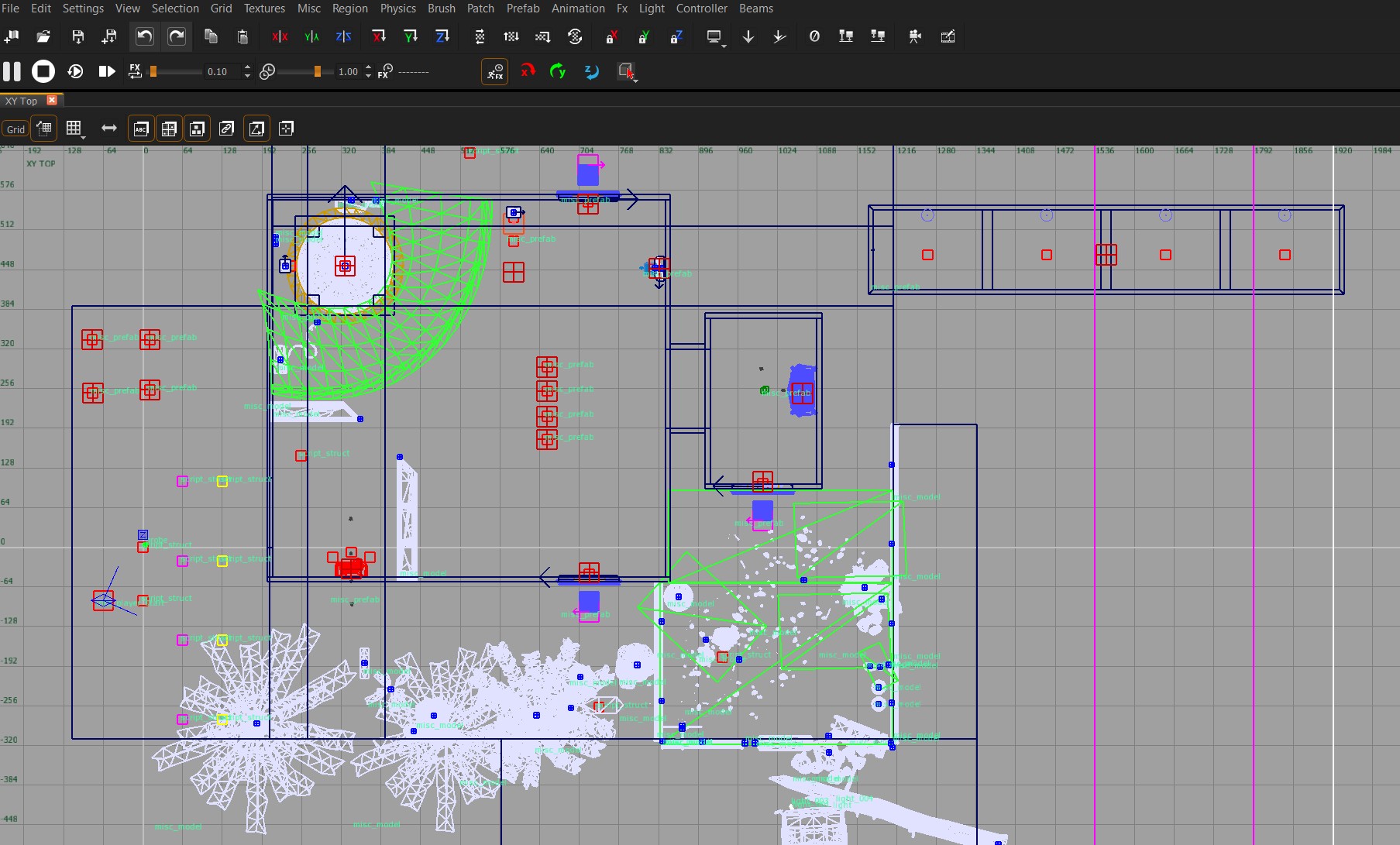Open the Prefab menu

[x=523, y=9]
